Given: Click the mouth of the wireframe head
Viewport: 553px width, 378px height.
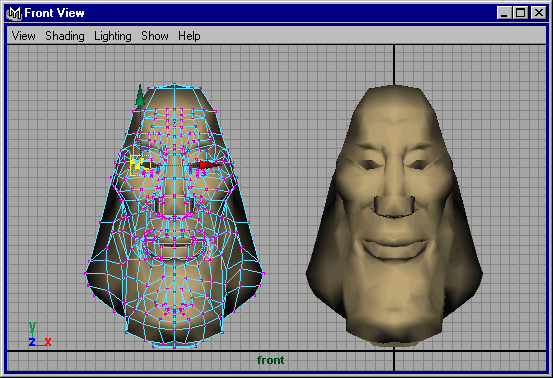Looking at the screenshot, I should tap(174, 244).
